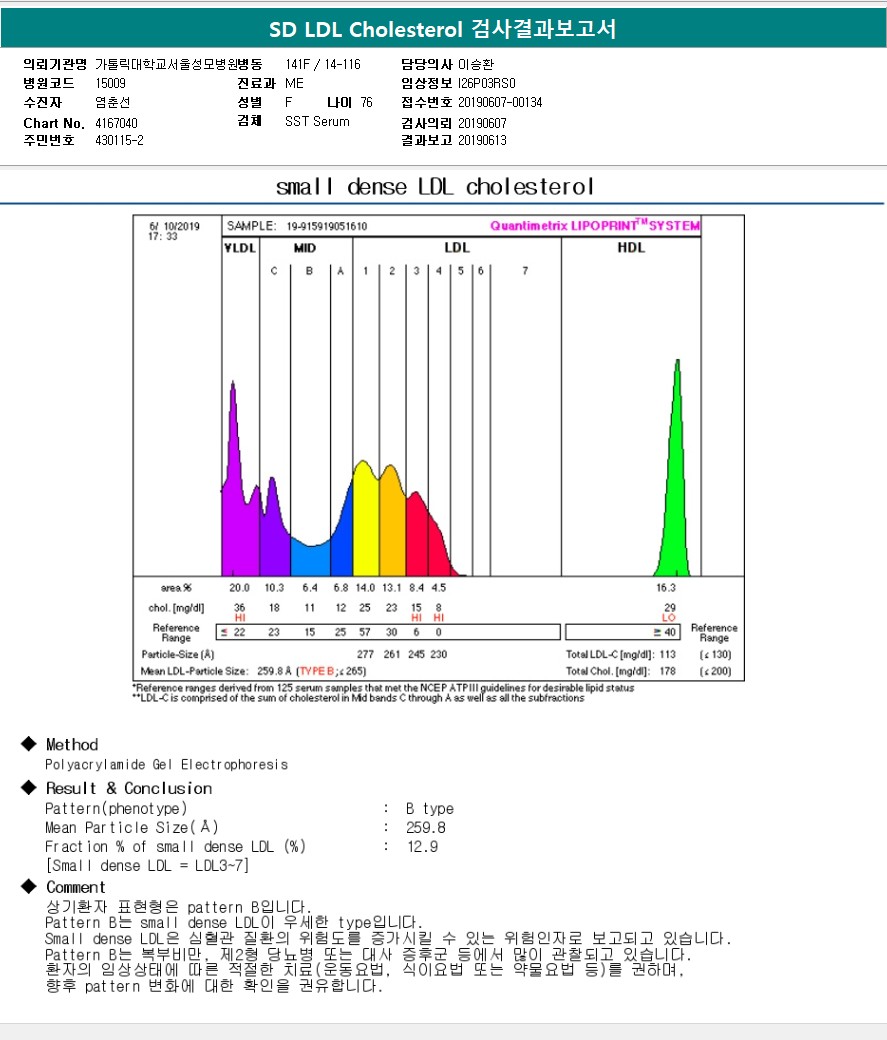
Task: Click the 'Comment' section heading
Action: click(x=76, y=887)
